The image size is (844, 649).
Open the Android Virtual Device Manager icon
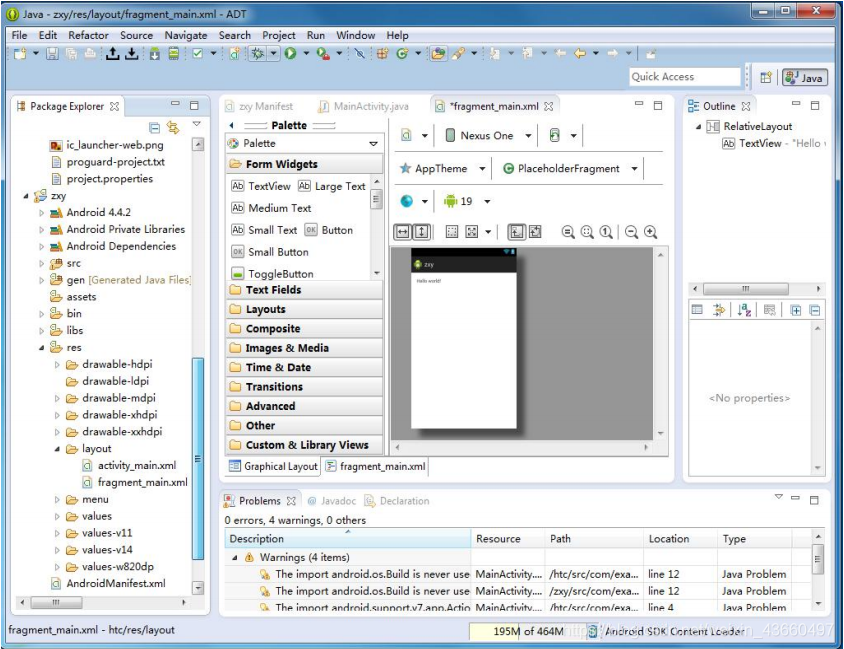pos(174,53)
